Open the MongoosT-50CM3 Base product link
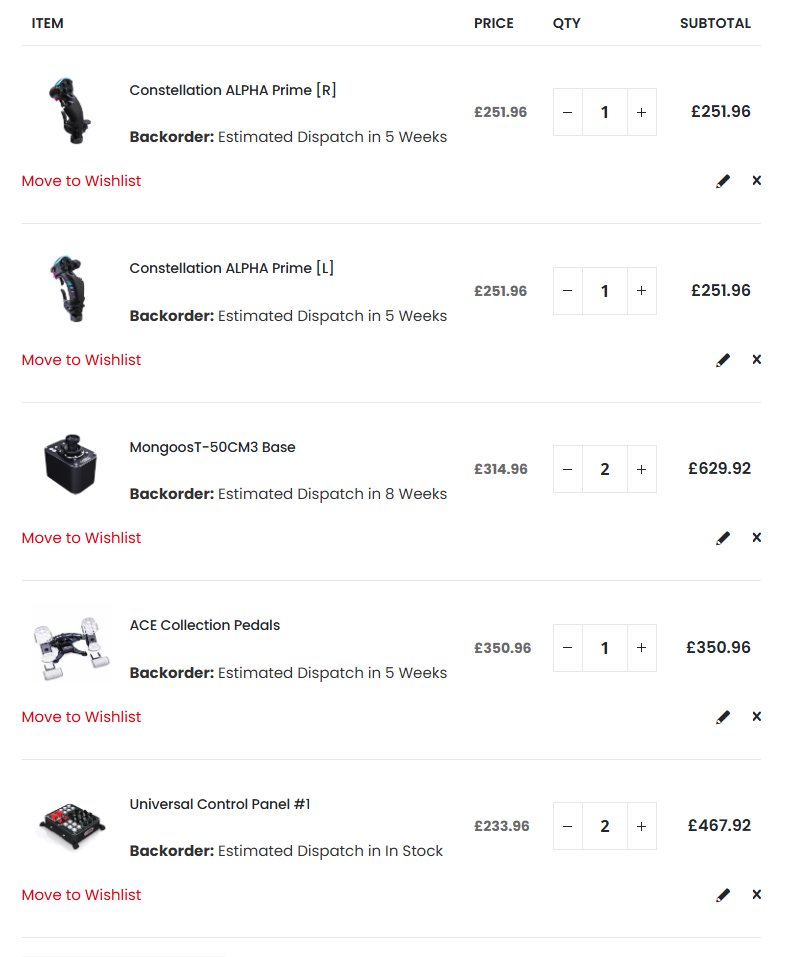 point(212,447)
